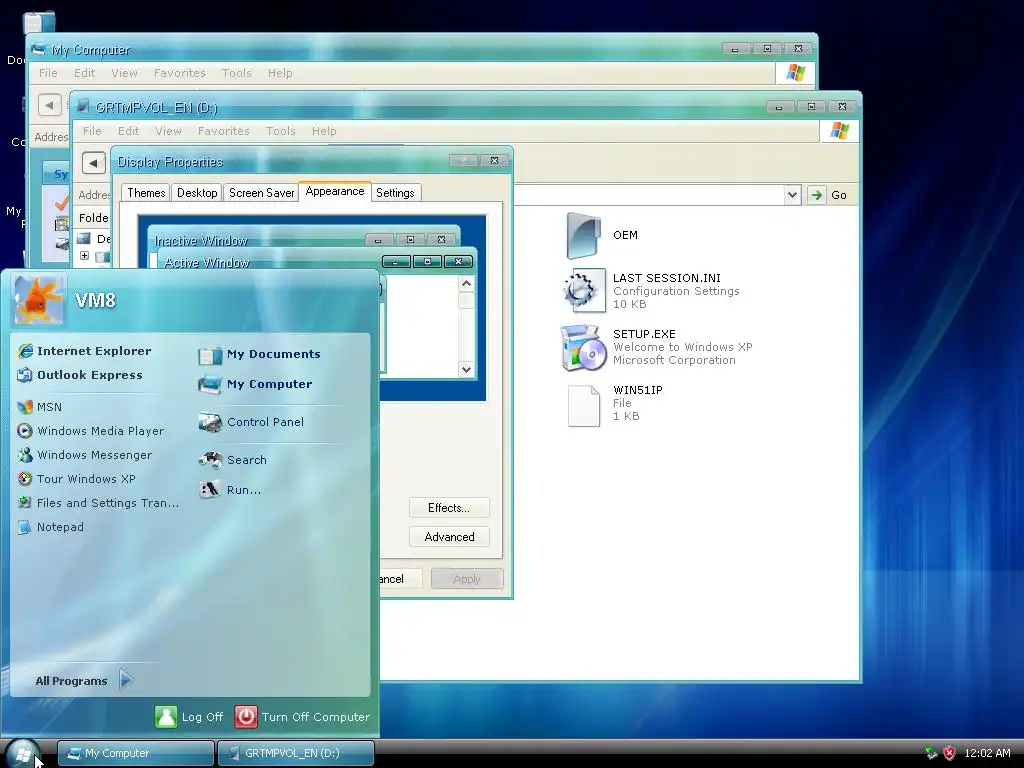This screenshot has height=768, width=1024.
Task: Open Help menu in GRTMPVOL_EN window
Action: tap(324, 131)
